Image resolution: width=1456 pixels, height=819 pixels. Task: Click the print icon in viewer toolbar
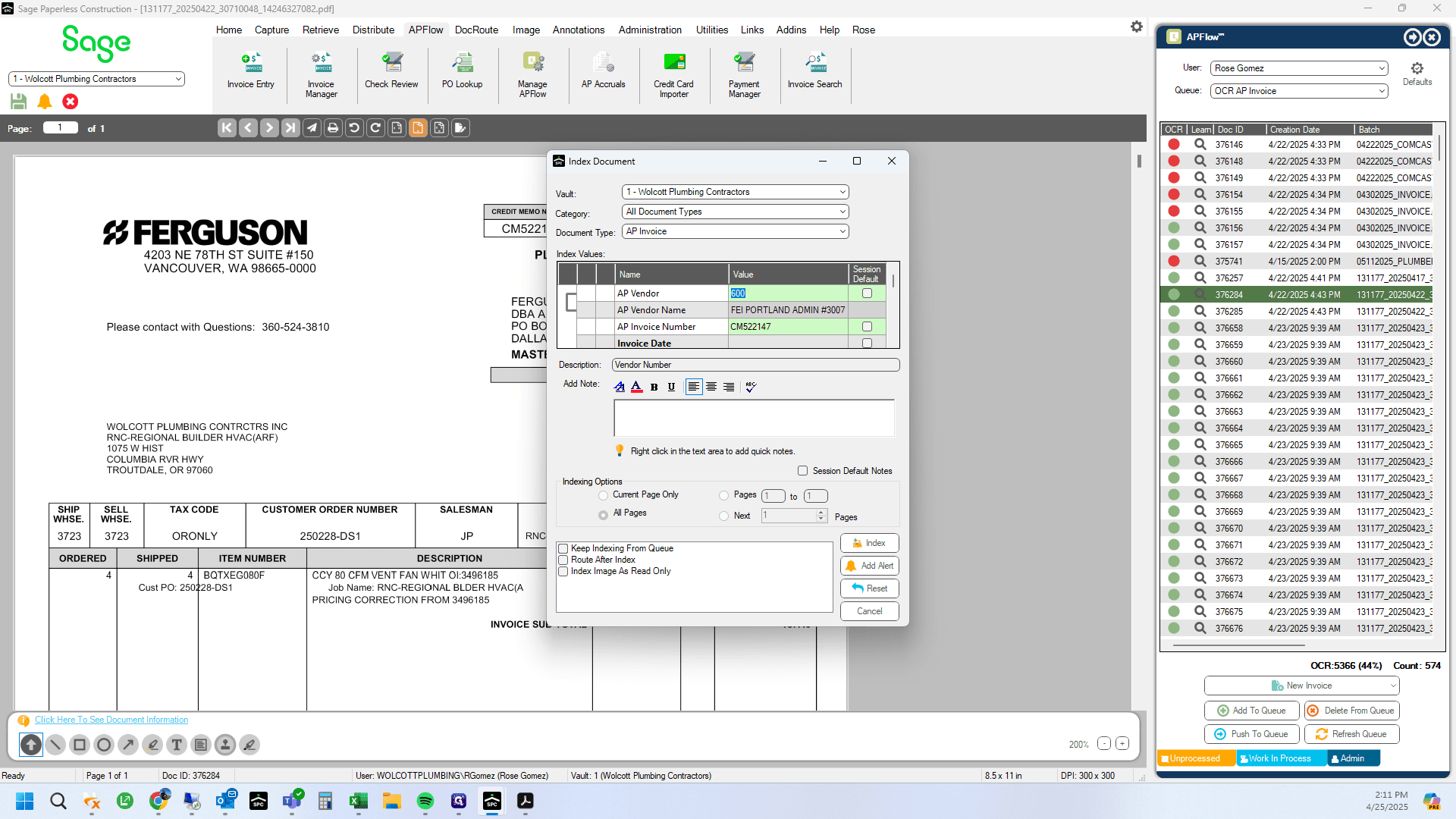333,127
